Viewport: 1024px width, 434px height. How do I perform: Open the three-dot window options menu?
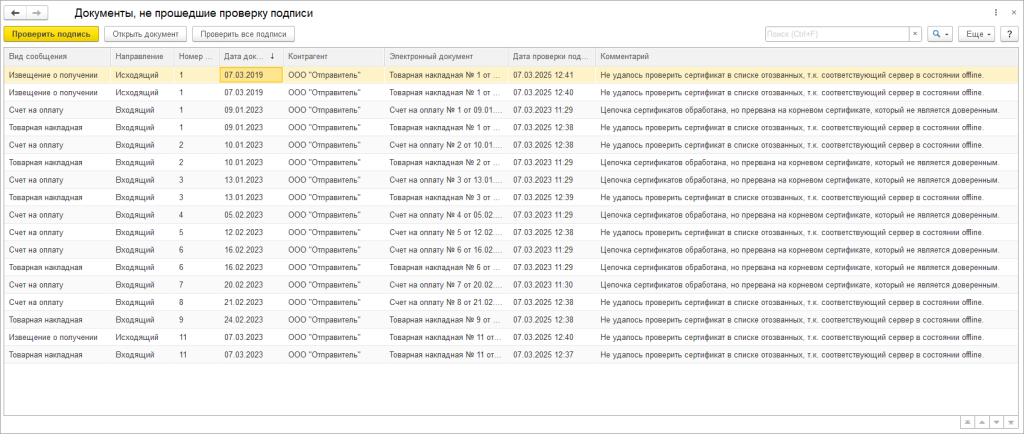tap(997, 12)
